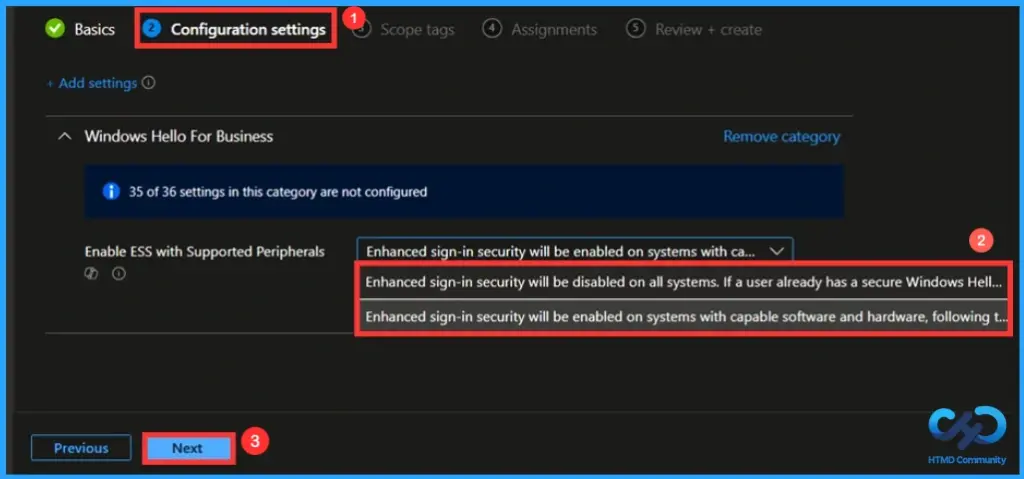Click info icon beside Add settings
The height and width of the screenshot is (479, 1024).
tap(149, 83)
